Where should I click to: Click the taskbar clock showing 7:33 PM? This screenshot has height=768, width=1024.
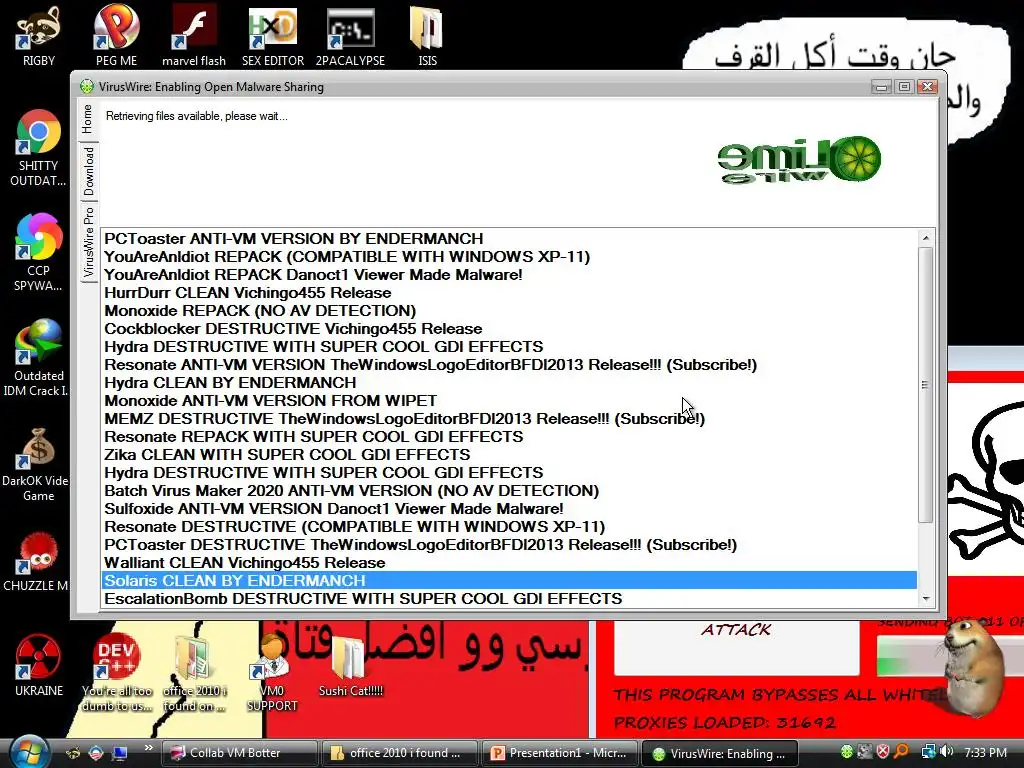click(x=985, y=752)
